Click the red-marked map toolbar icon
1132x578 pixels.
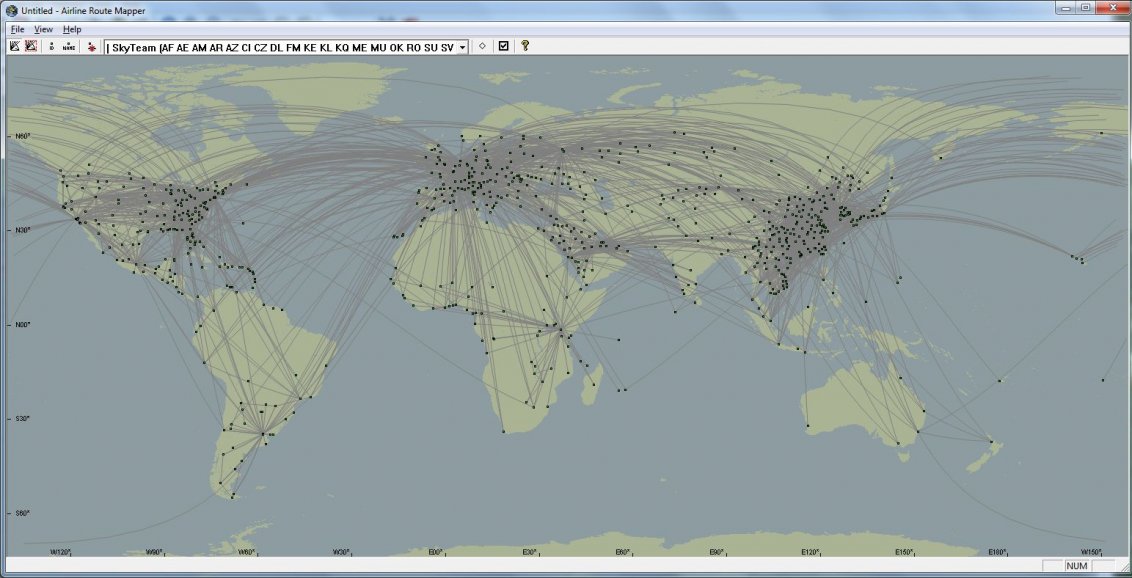(31, 46)
